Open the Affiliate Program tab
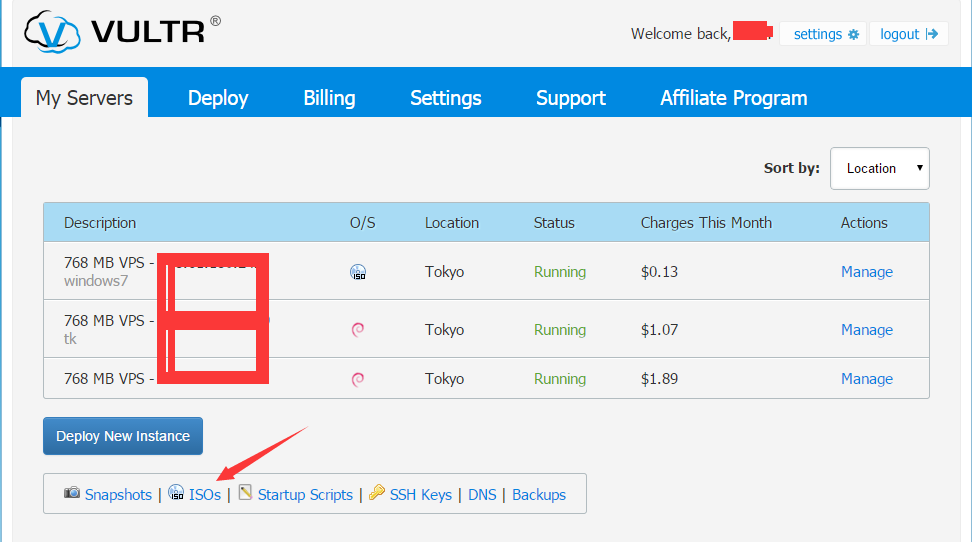972x542 pixels. [733, 98]
